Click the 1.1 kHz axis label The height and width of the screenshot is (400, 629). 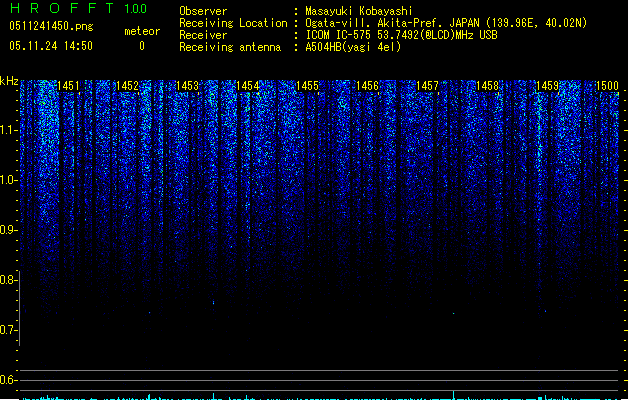click(x=8, y=130)
